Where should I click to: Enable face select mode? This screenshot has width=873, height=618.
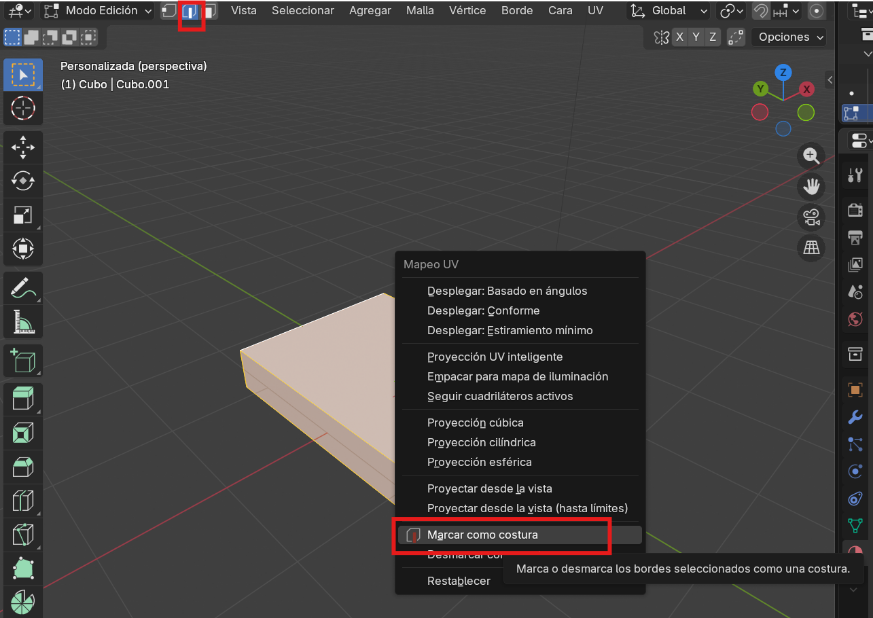pyautogui.click(x=209, y=11)
